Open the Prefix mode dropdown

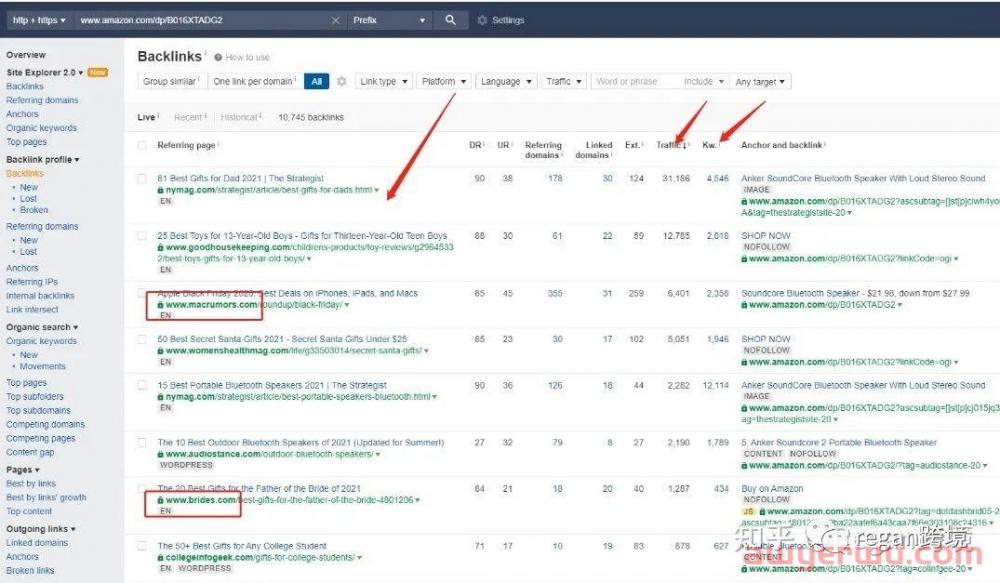click(x=389, y=20)
